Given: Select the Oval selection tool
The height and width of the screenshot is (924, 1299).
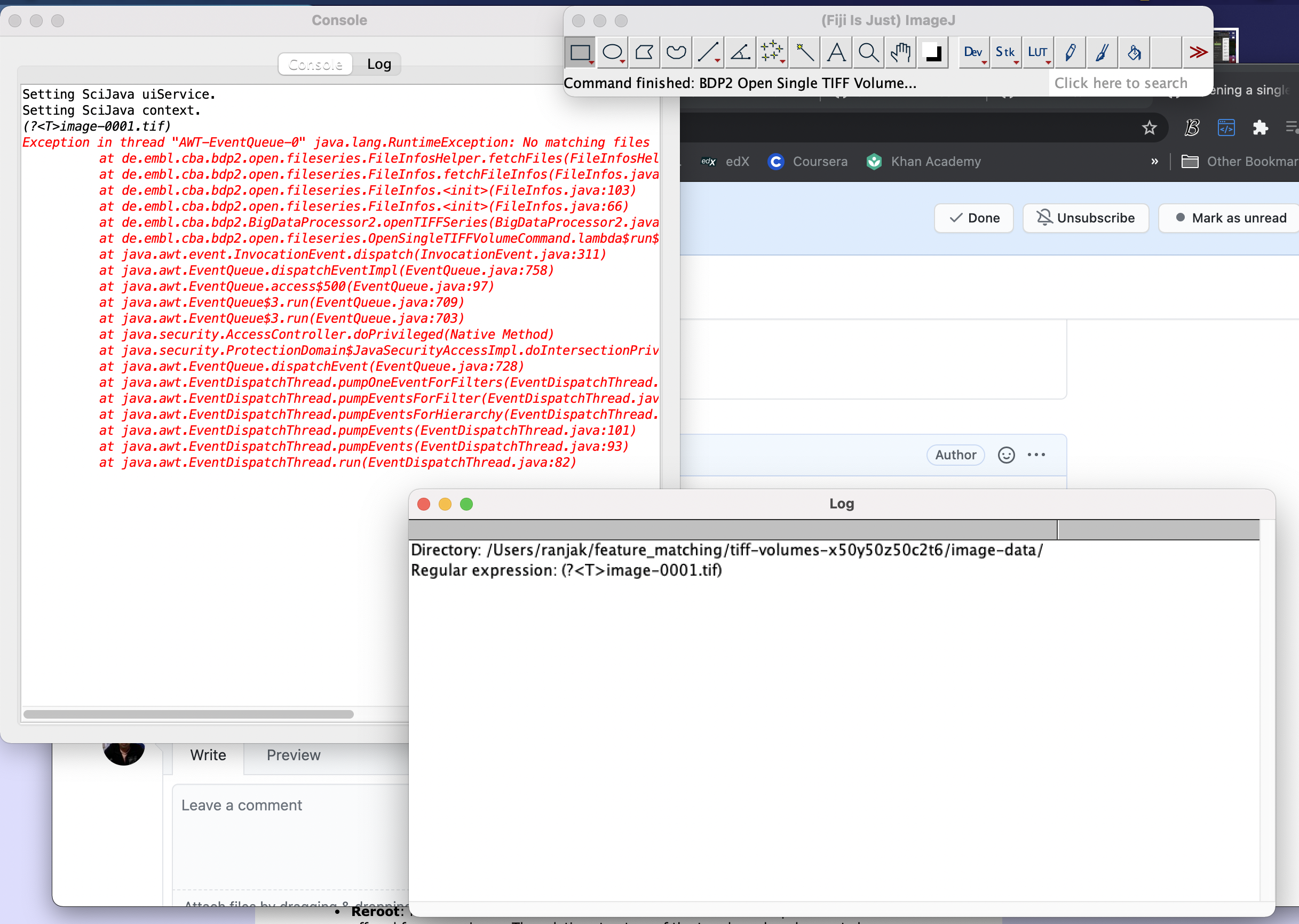Looking at the screenshot, I should (613, 52).
